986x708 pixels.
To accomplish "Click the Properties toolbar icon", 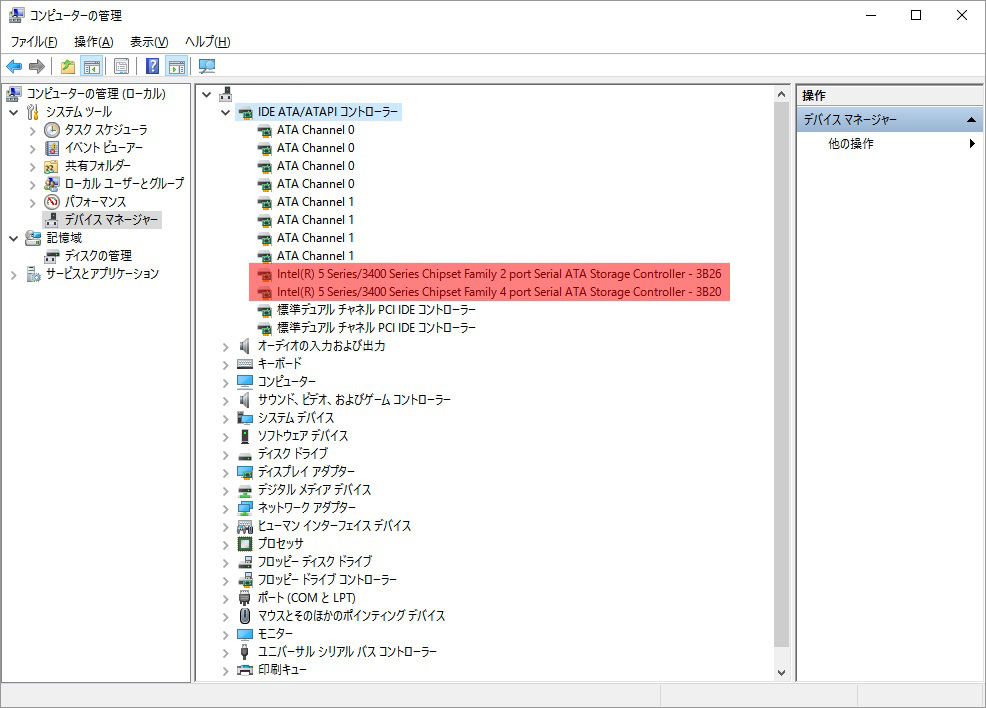I will point(121,66).
